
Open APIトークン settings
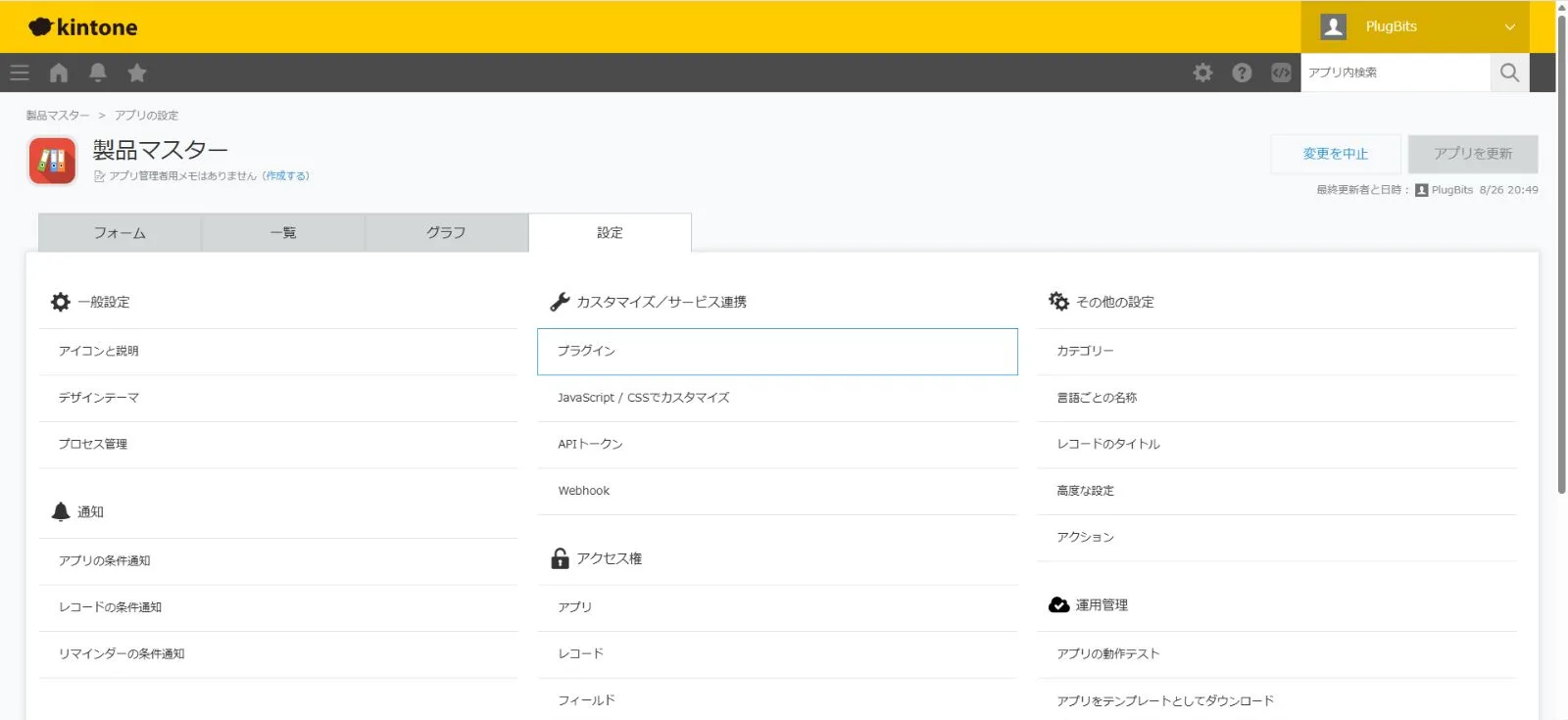coord(777,444)
